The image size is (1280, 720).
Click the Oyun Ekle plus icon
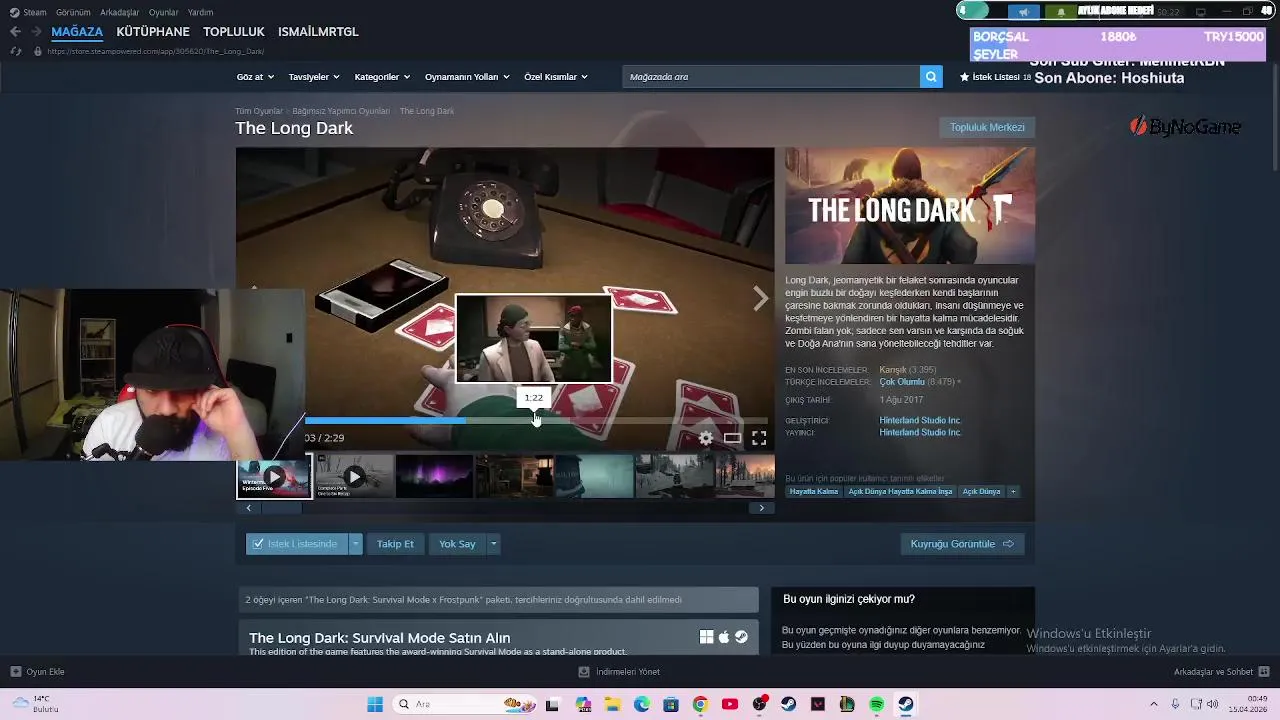pyautogui.click(x=15, y=672)
